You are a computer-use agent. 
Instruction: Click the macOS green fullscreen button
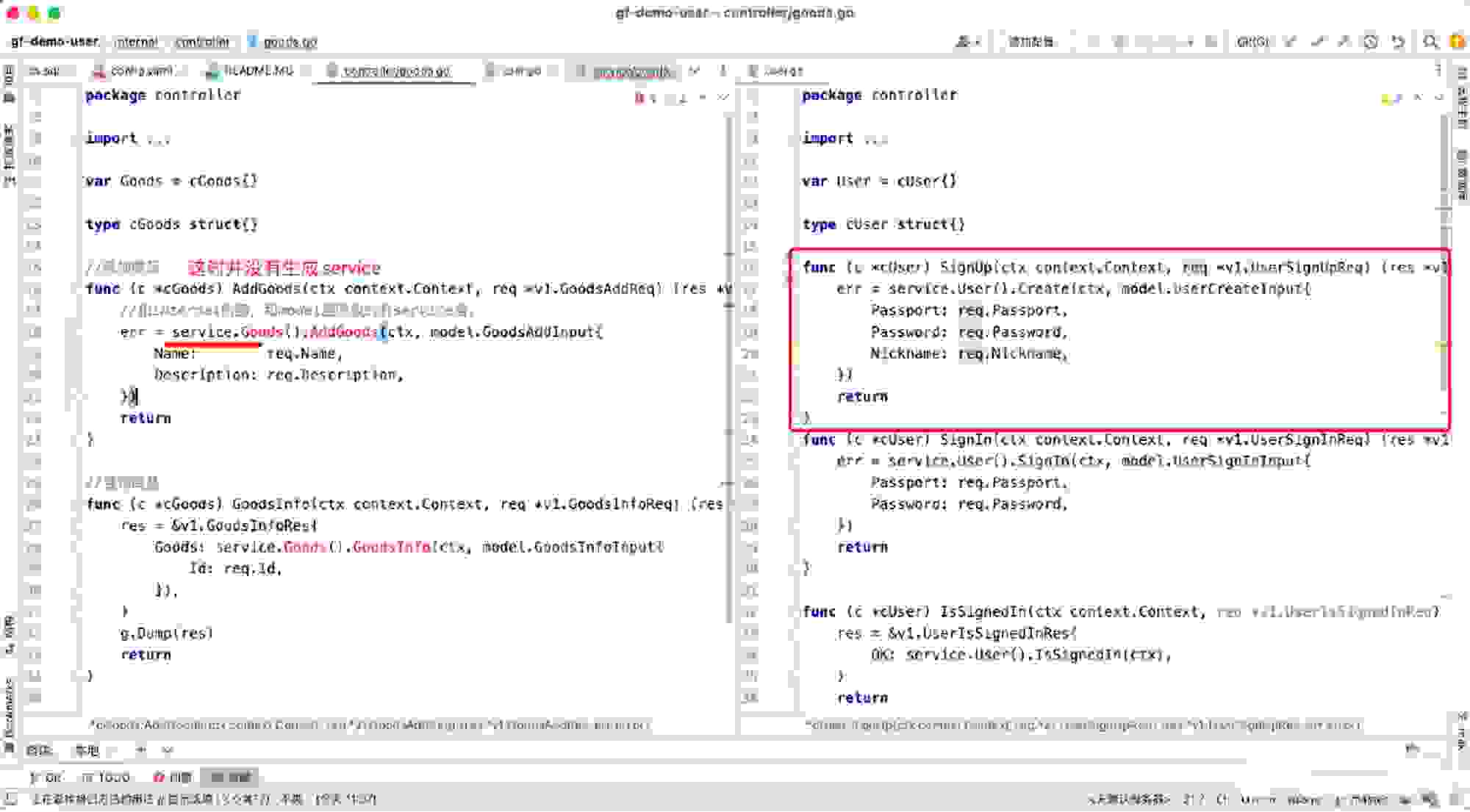click(x=54, y=13)
